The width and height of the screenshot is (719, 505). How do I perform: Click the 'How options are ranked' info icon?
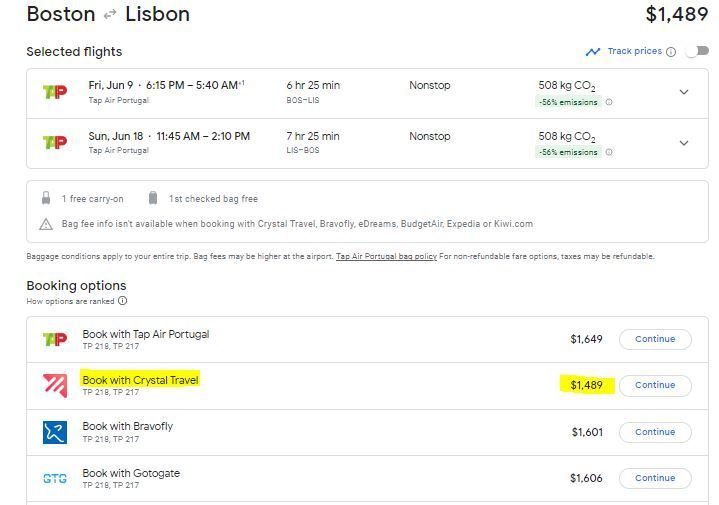point(123,301)
